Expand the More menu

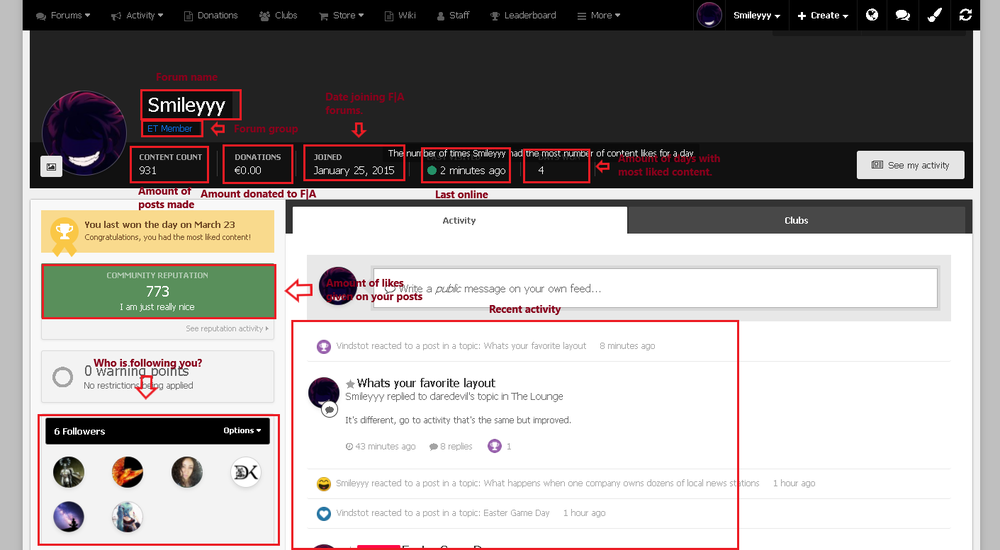598,15
